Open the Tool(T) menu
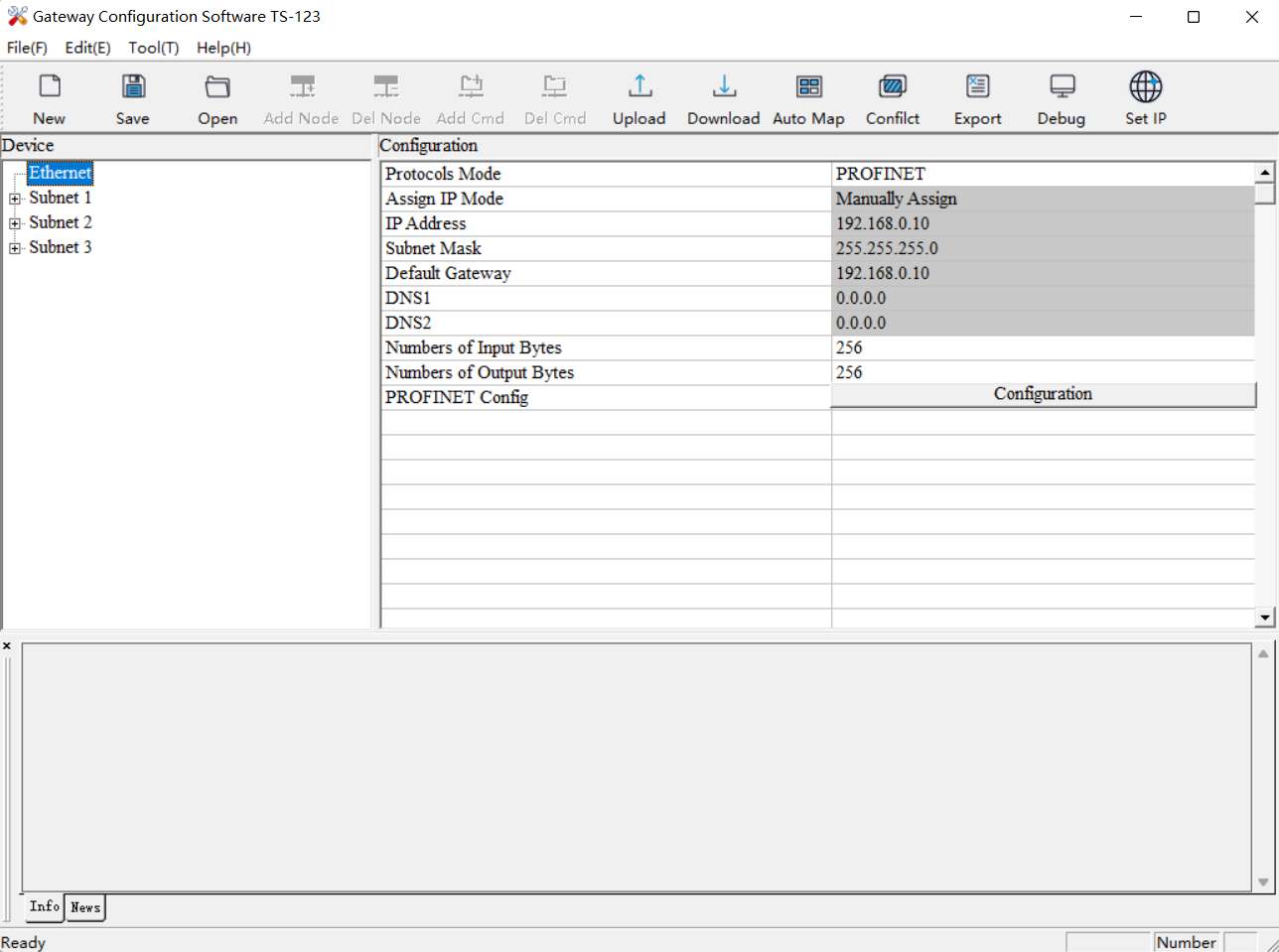This screenshot has height=952, width=1279. [x=153, y=48]
